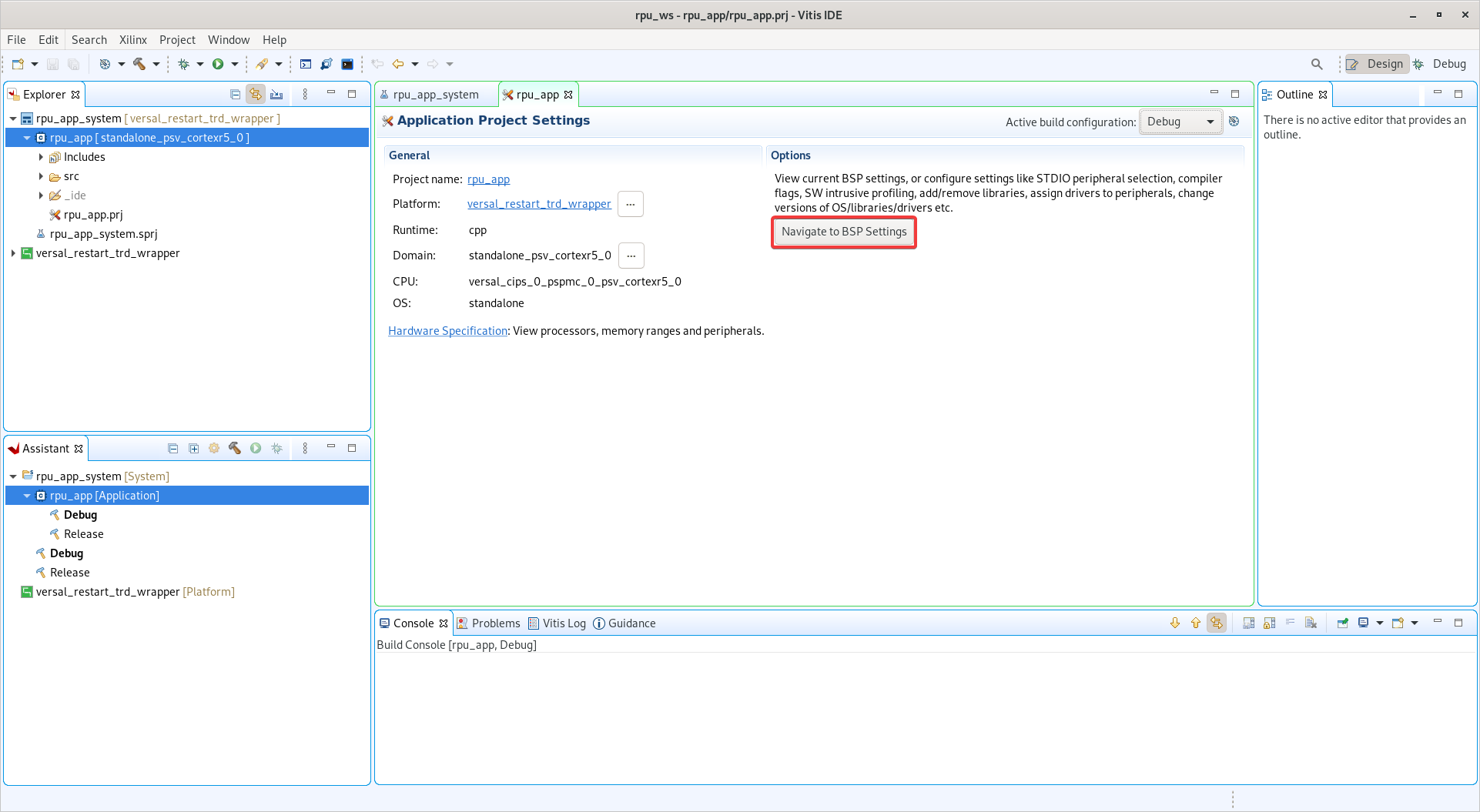Click the hammer Build icon in Assistant panel
This screenshot has width=1480, height=812.
235,448
